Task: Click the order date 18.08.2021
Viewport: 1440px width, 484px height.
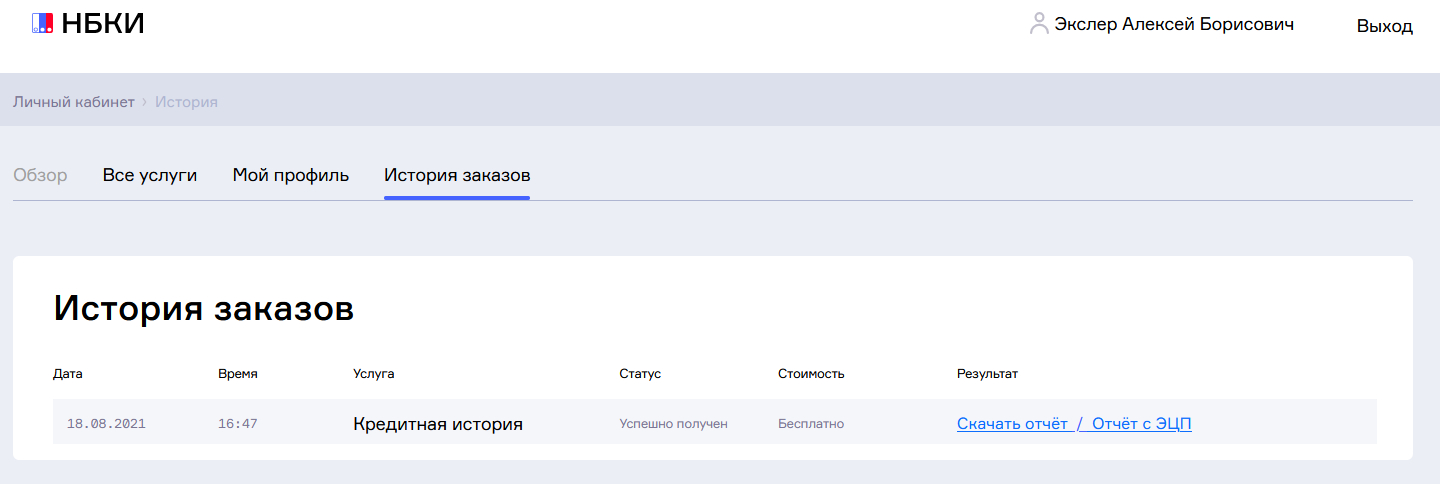Action: (x=106, y=424)
